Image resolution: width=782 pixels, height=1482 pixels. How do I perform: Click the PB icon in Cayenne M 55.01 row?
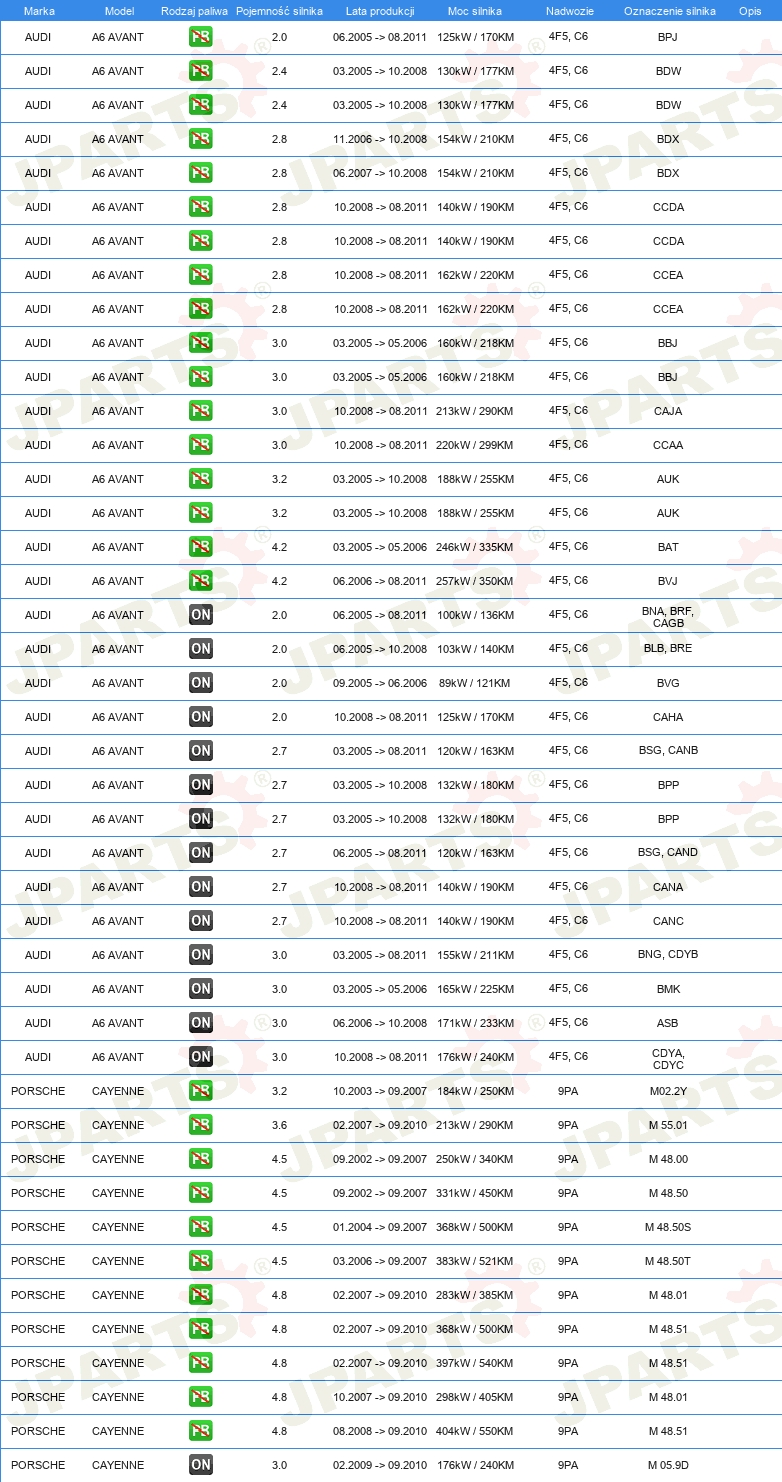[x=201, y=1125]
